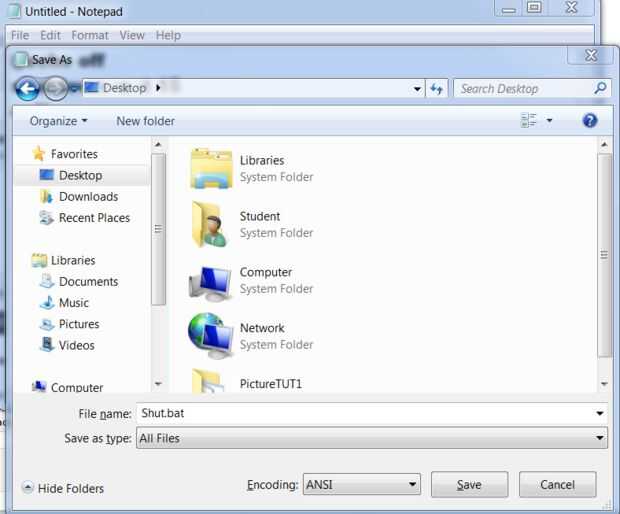Open the View menu in Notepad

pos(132,36)
